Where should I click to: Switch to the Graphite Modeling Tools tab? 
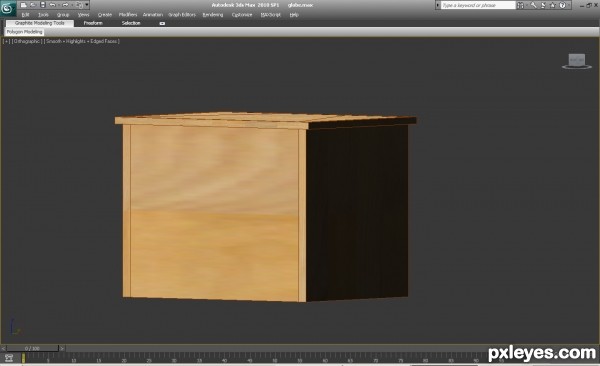coord(40,23)
